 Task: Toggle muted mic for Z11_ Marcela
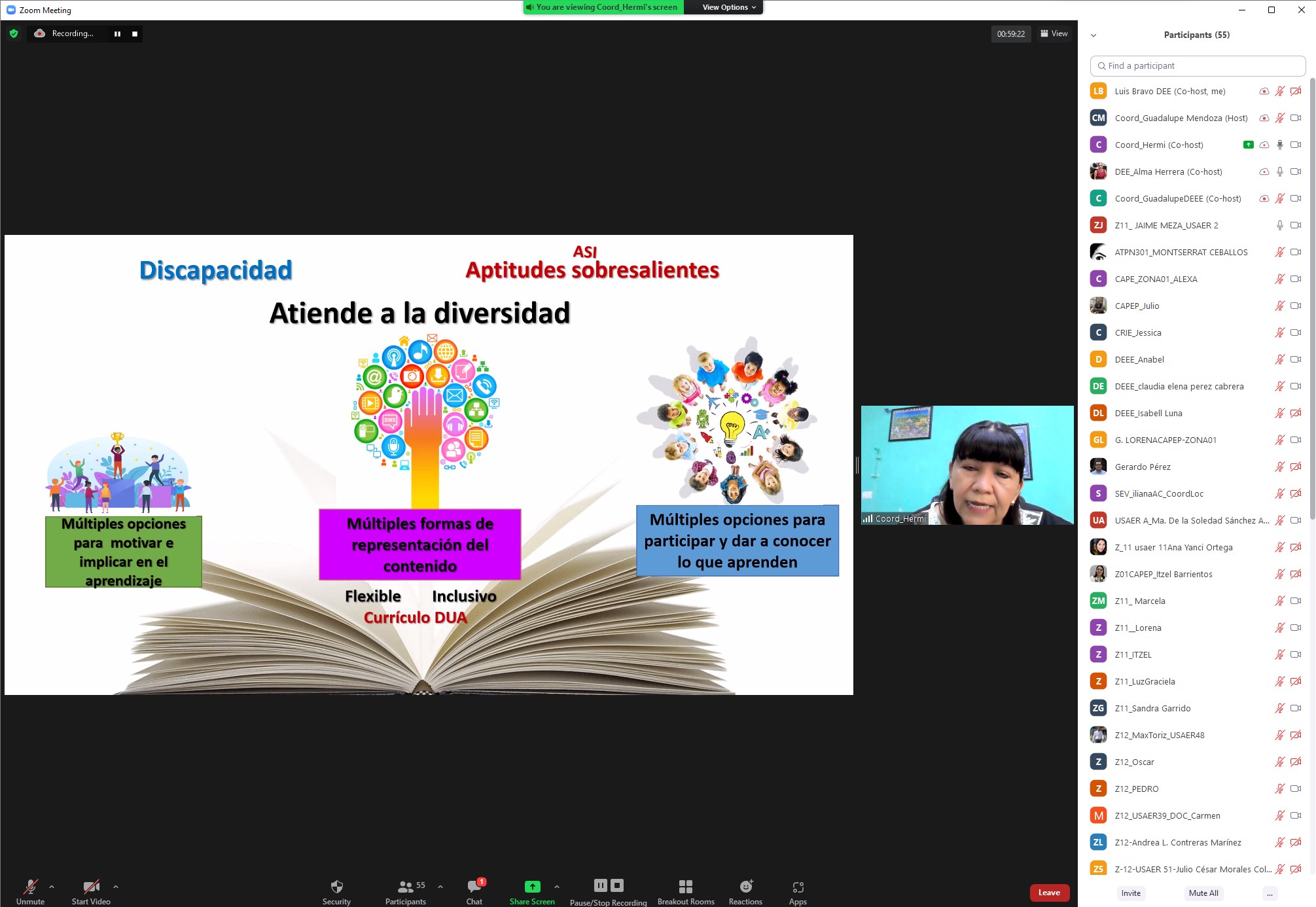pos(1279,601)
